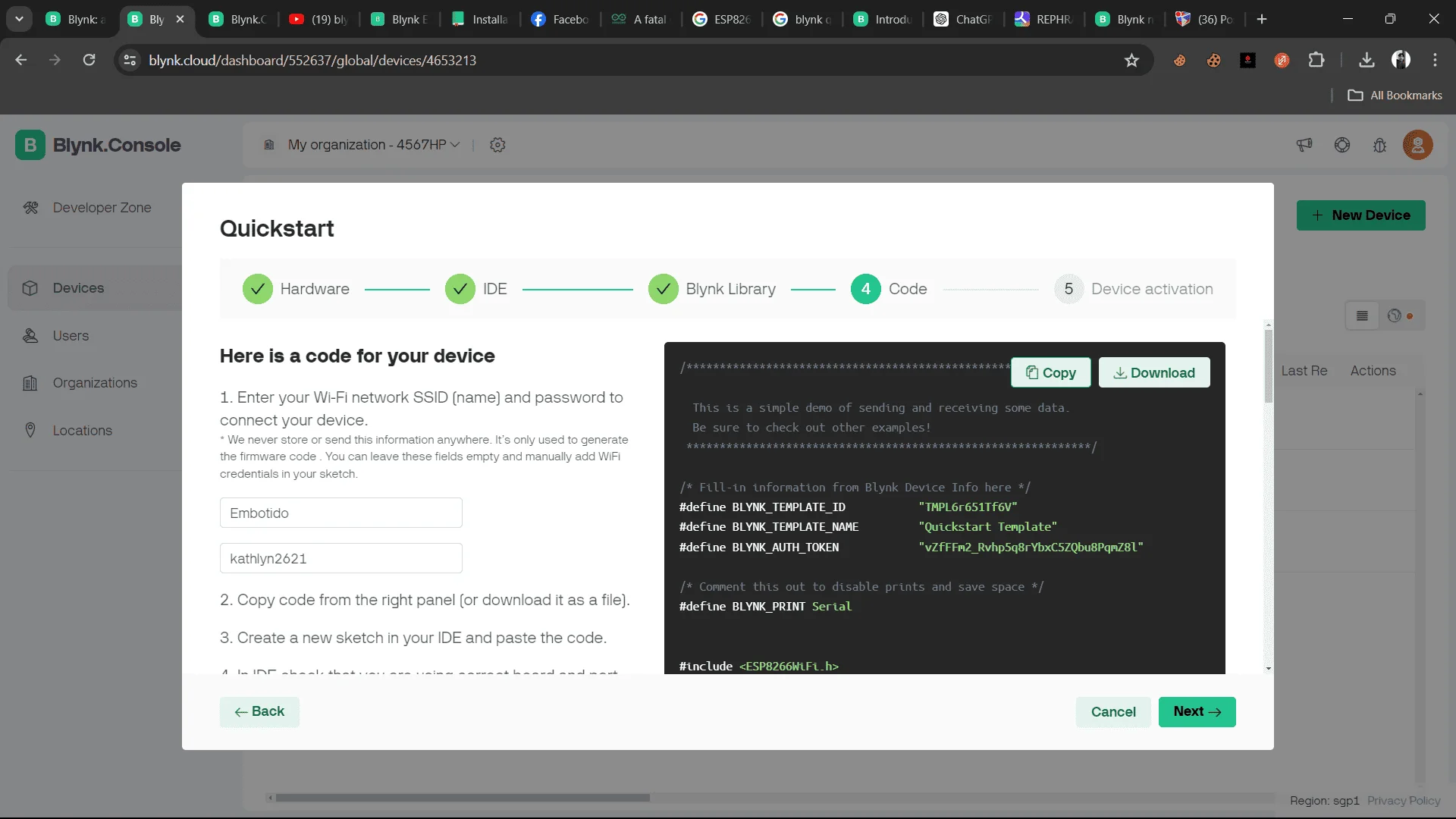
Task: Open organization settings gear icon
Action: pos(497,145)
